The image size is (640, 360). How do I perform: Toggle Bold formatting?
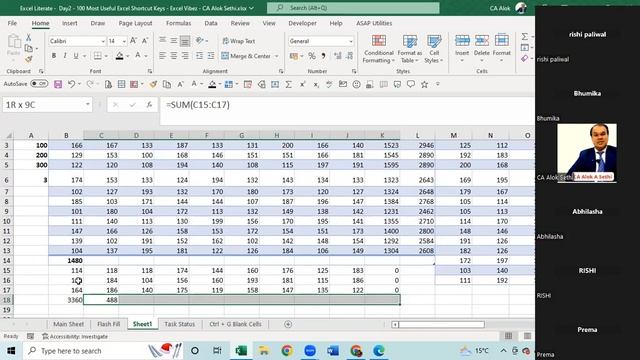53,56
